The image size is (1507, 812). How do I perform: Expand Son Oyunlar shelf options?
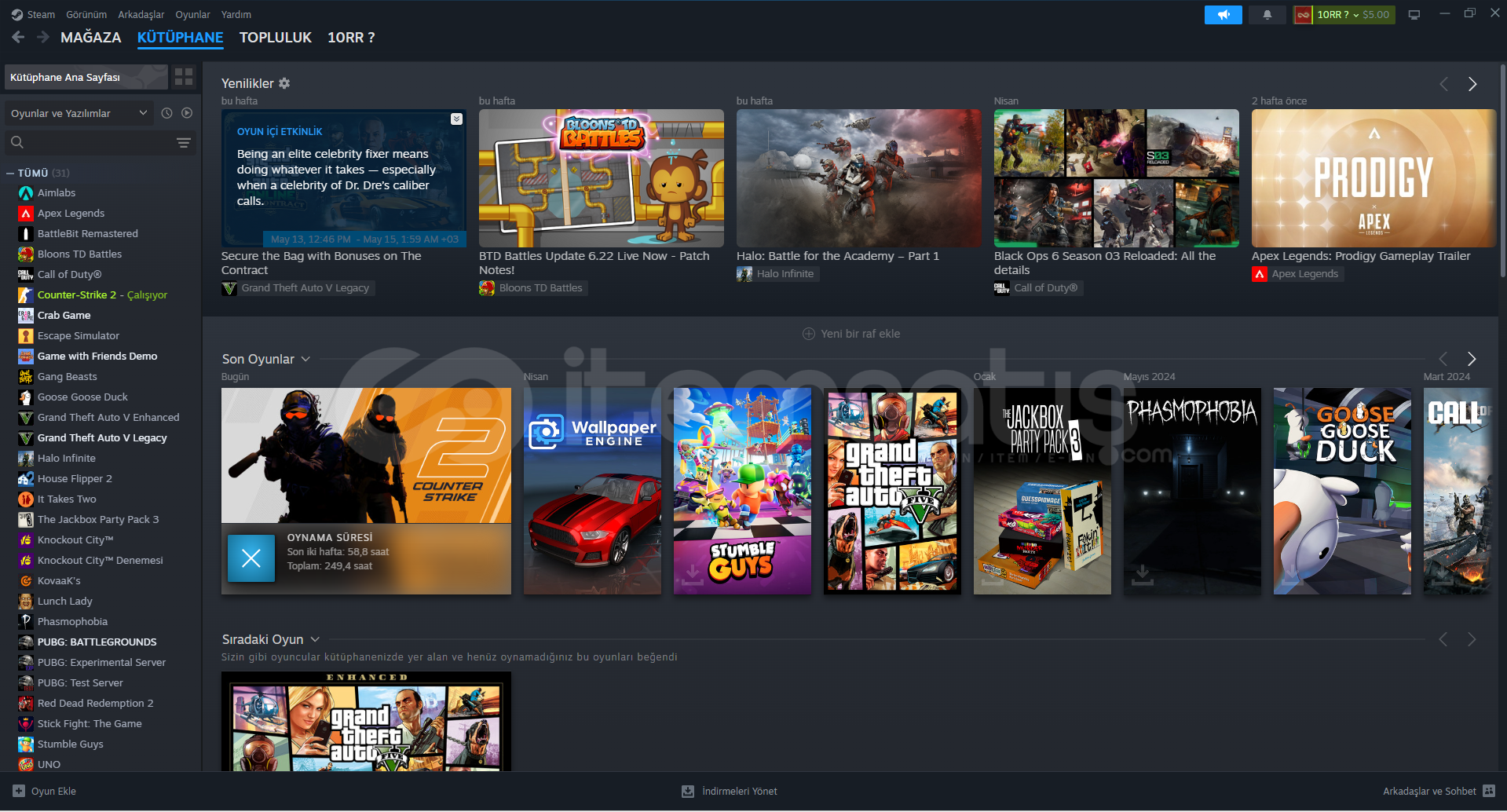[x=305, y=359]
